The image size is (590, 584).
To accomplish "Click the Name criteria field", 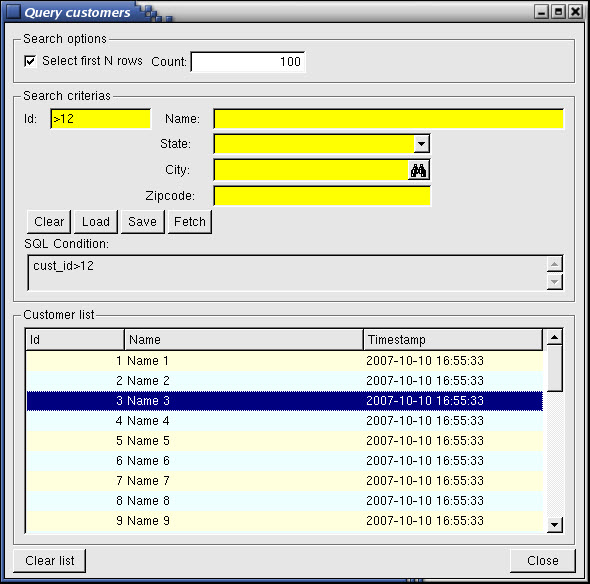I will point(388,119).
